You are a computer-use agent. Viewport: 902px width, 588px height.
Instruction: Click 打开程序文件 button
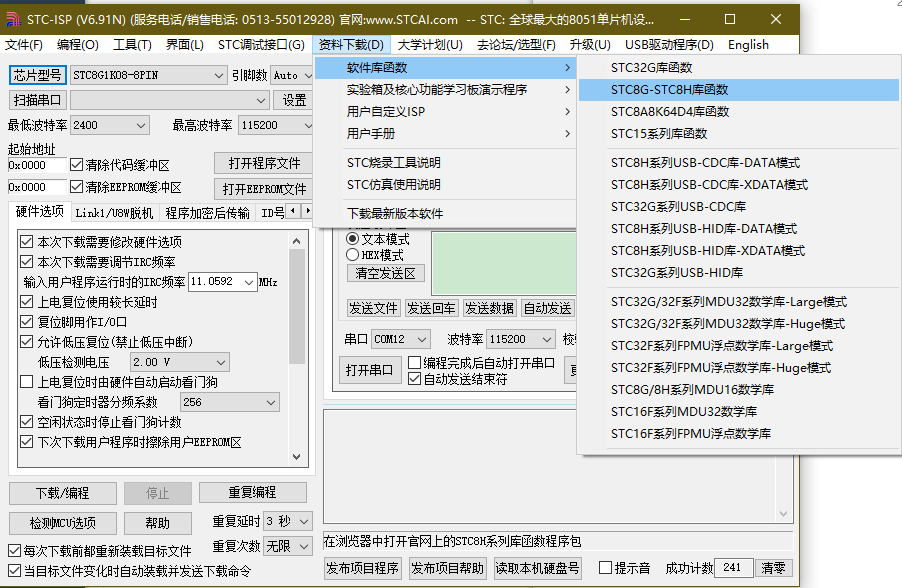[x=263, y=163]
